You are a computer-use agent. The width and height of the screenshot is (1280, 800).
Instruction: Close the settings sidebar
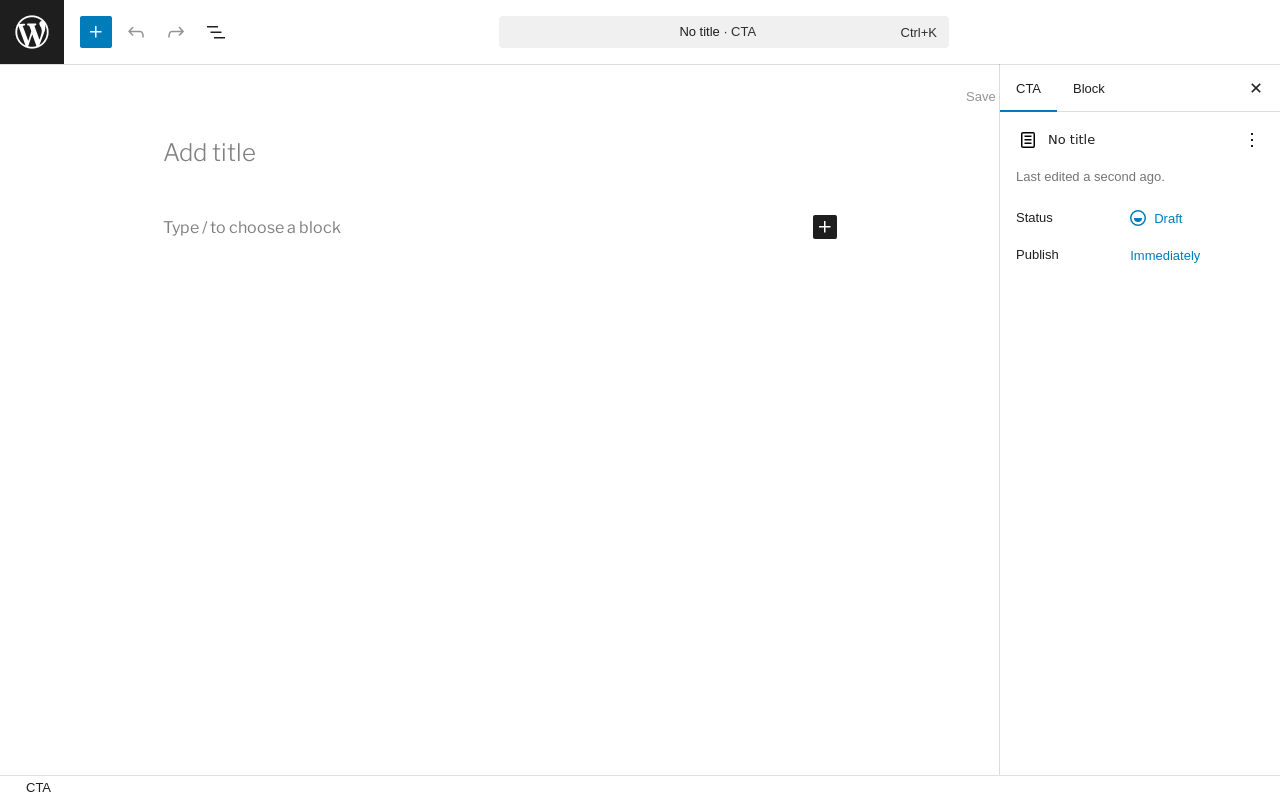[1256, 88]
